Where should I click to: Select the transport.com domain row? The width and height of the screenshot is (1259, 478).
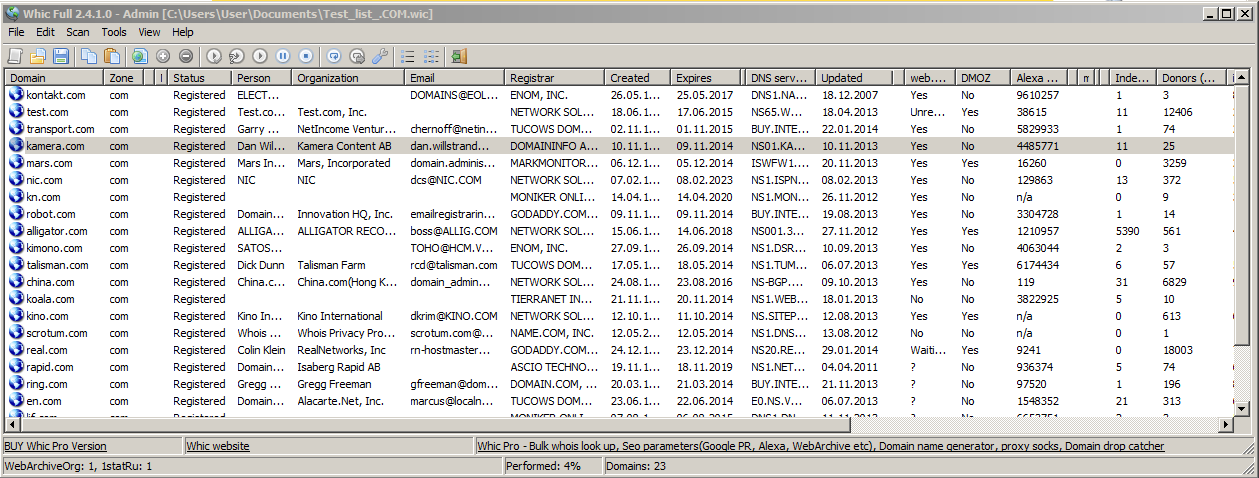617,129
